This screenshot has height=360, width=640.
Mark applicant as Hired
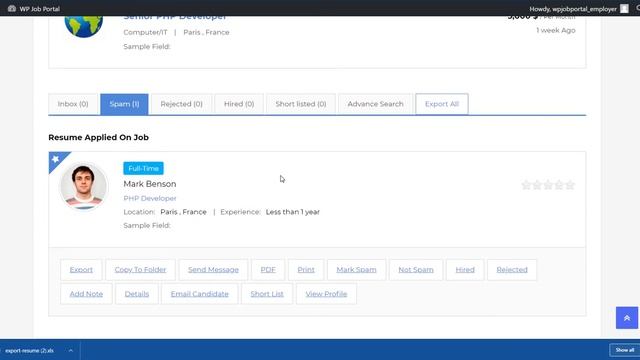[x=465, y=270]
